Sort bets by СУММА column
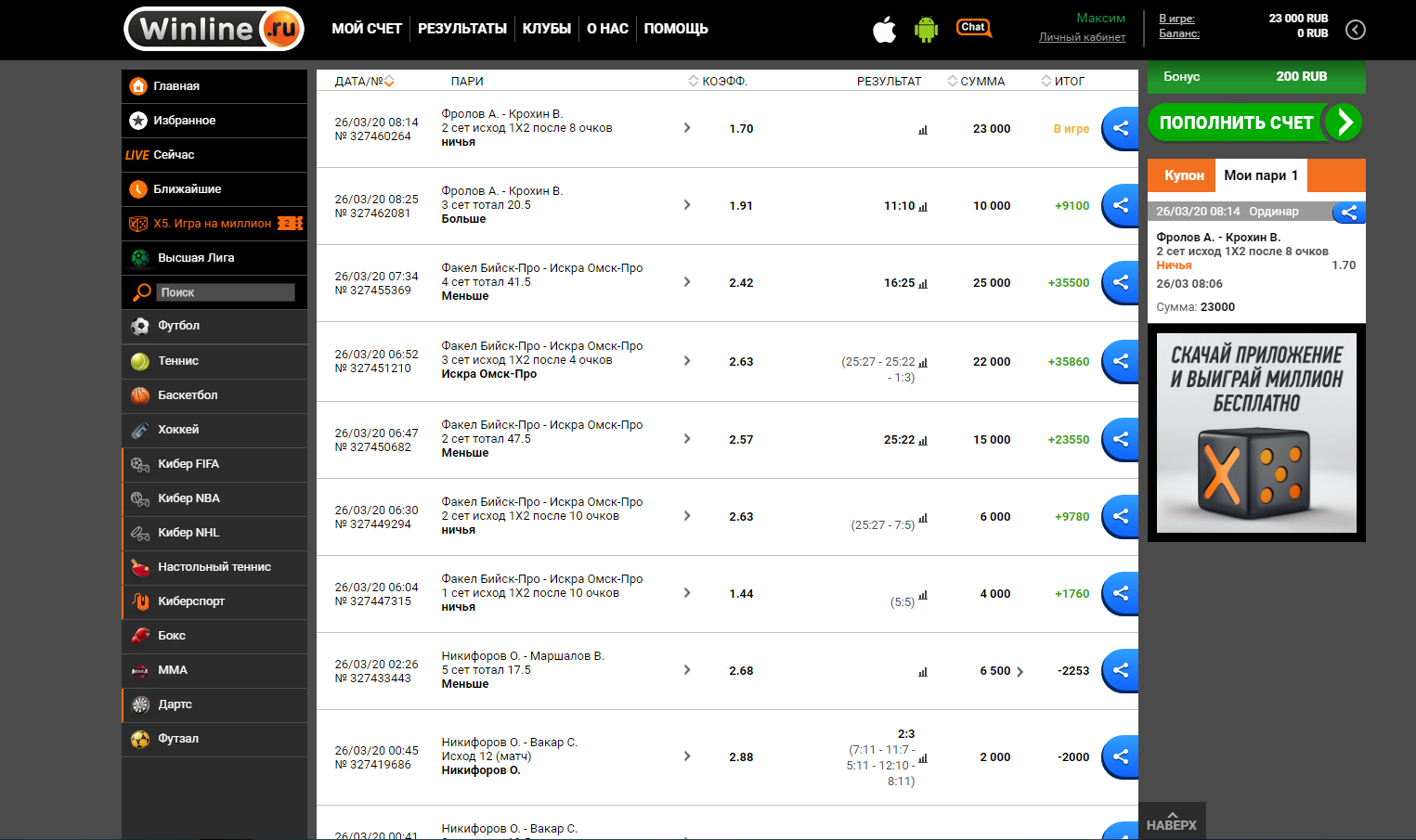This screenshot has width=1416, height=840. coord(977,82)
